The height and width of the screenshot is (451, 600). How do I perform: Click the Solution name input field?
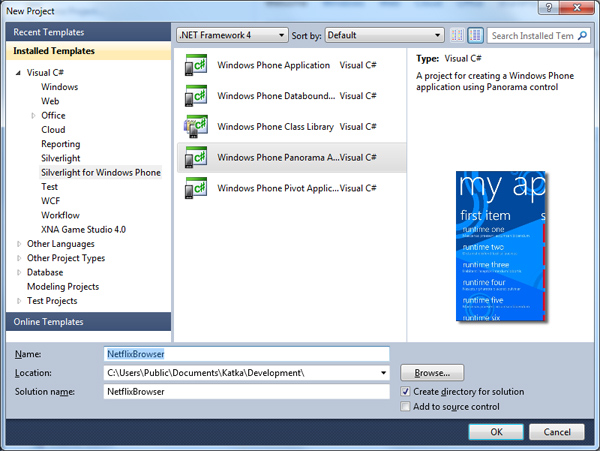coord(246,391)
